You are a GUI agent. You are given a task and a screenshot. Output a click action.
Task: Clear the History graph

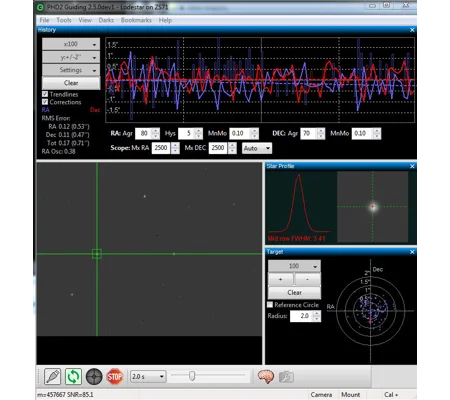pyautogui.click(x=71, y=83)
